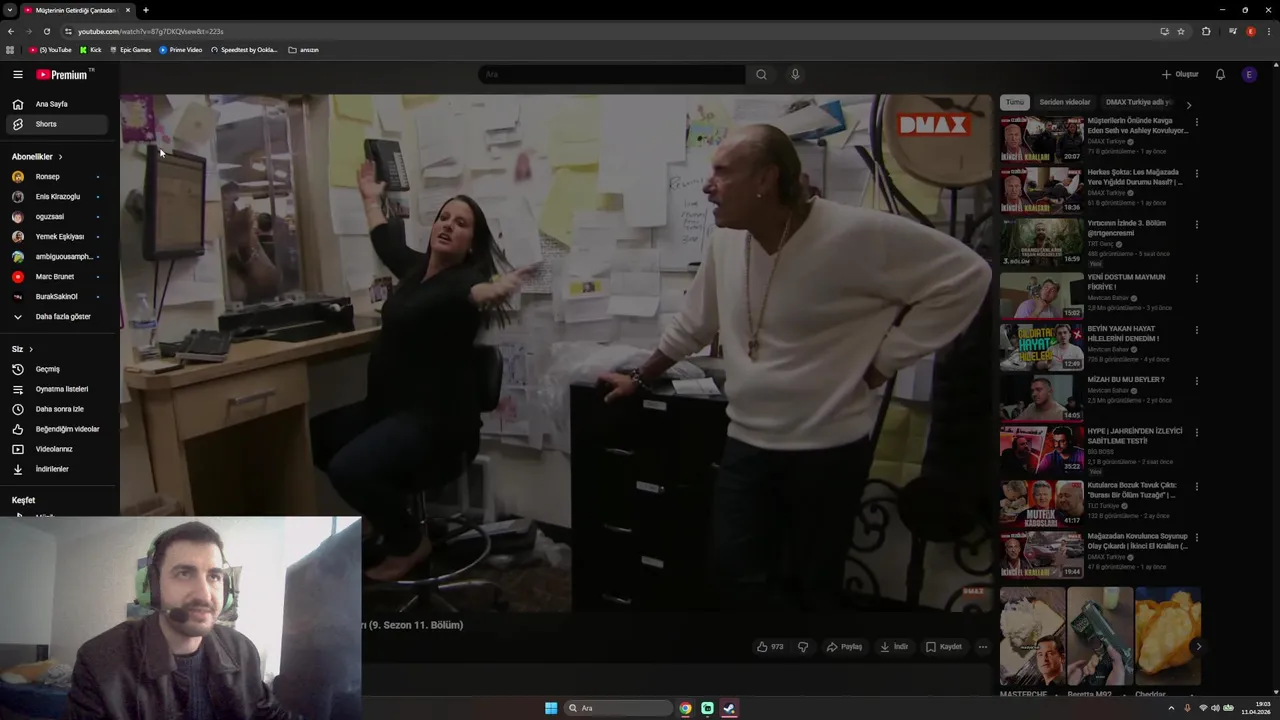The width and height of the screenshot is (1280, 720).
Task: Go to Ana Sayfa in sidebar
Action: click(56, 104)
